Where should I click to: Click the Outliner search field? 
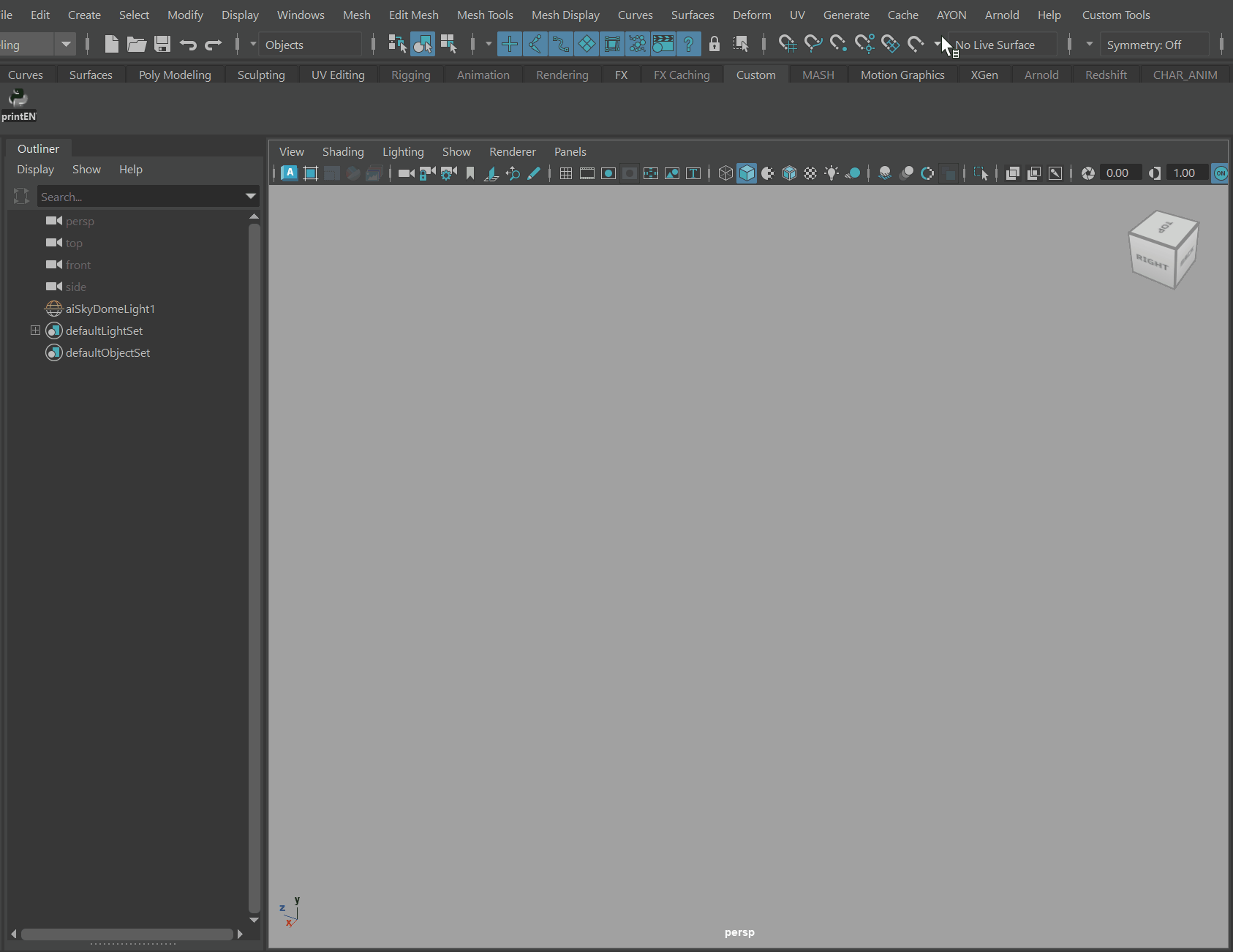coord(139,196)
